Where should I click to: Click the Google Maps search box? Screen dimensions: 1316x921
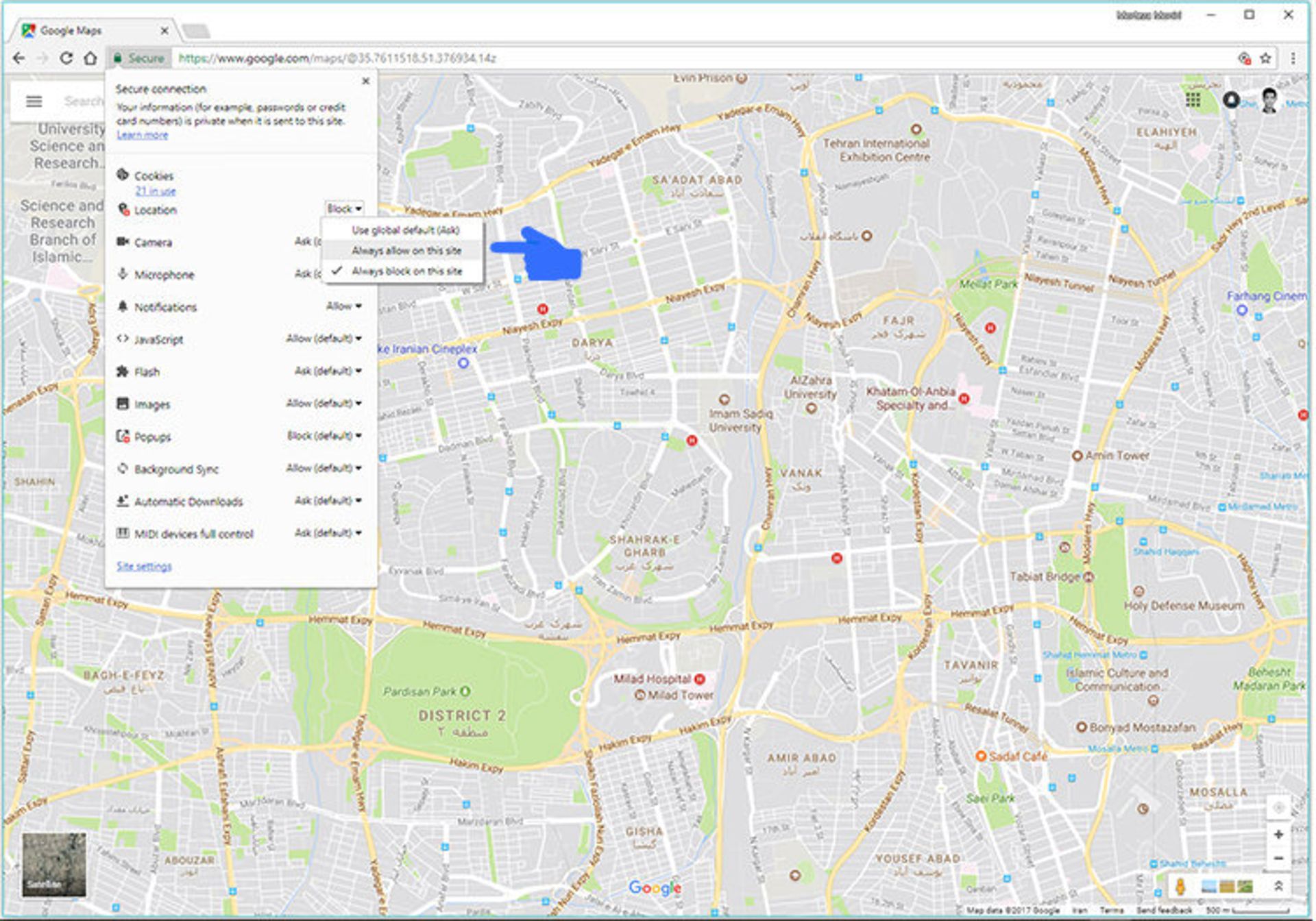coord(83,101)
